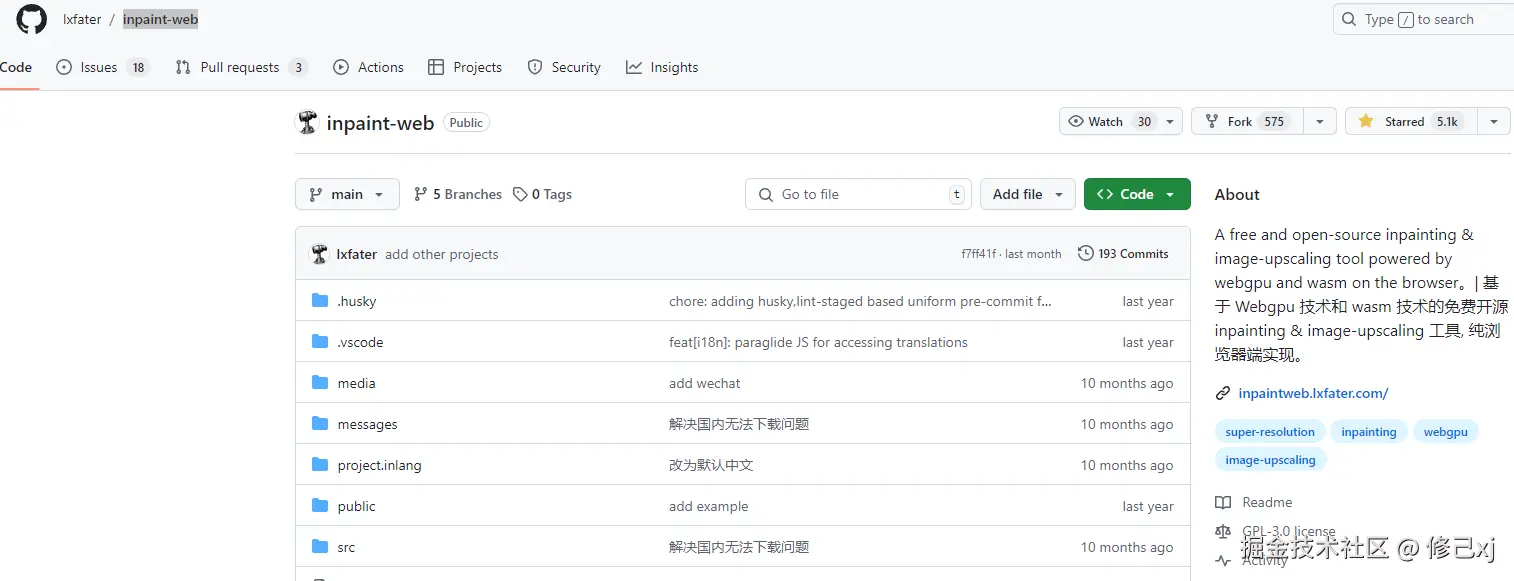Viewport: 1514px width, 581px height.
Task: Open the Pull requests tab
Action: click(241, 67)
